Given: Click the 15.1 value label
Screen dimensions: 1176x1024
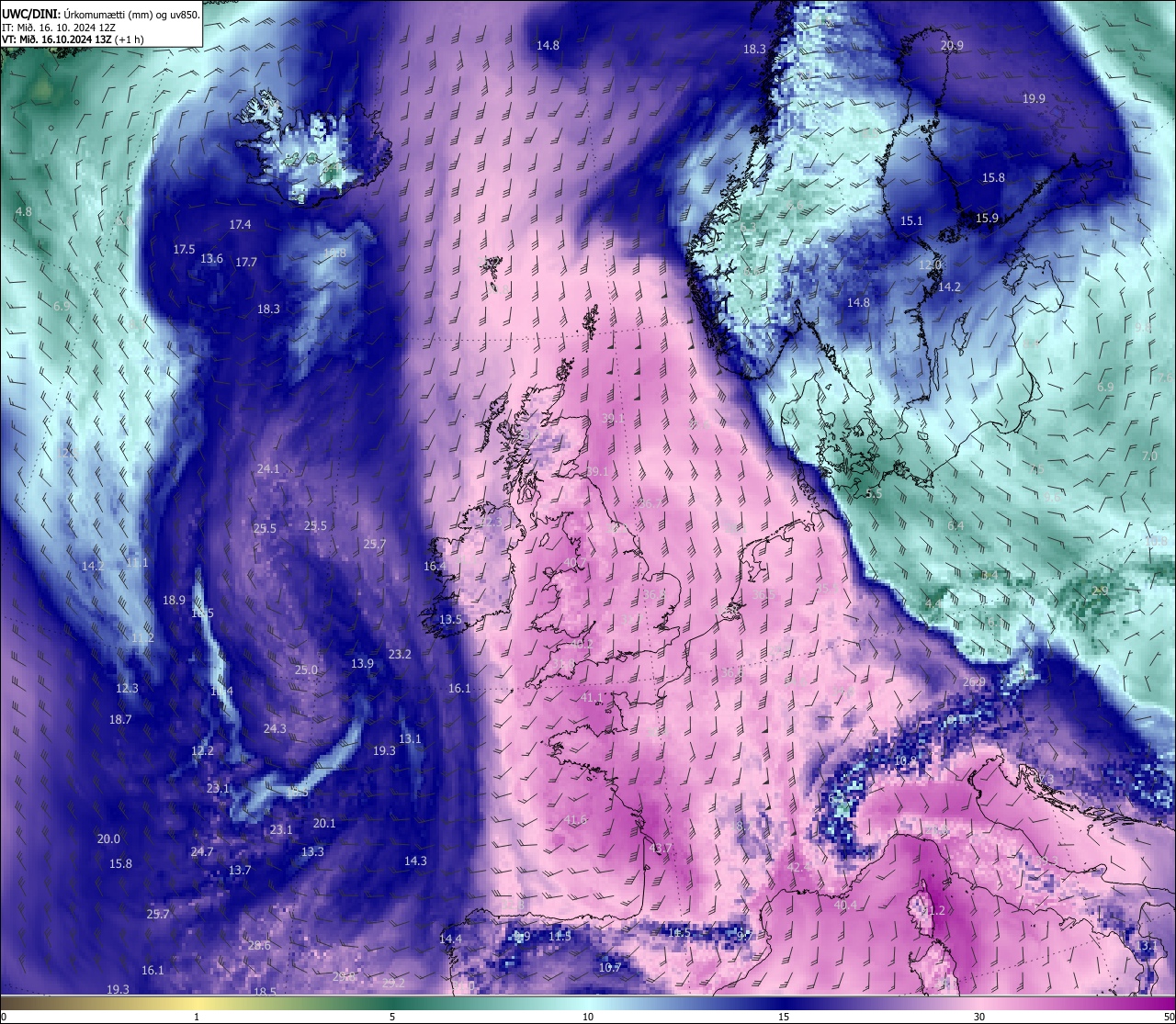Looking at the screenshot, I should [910, 220].
